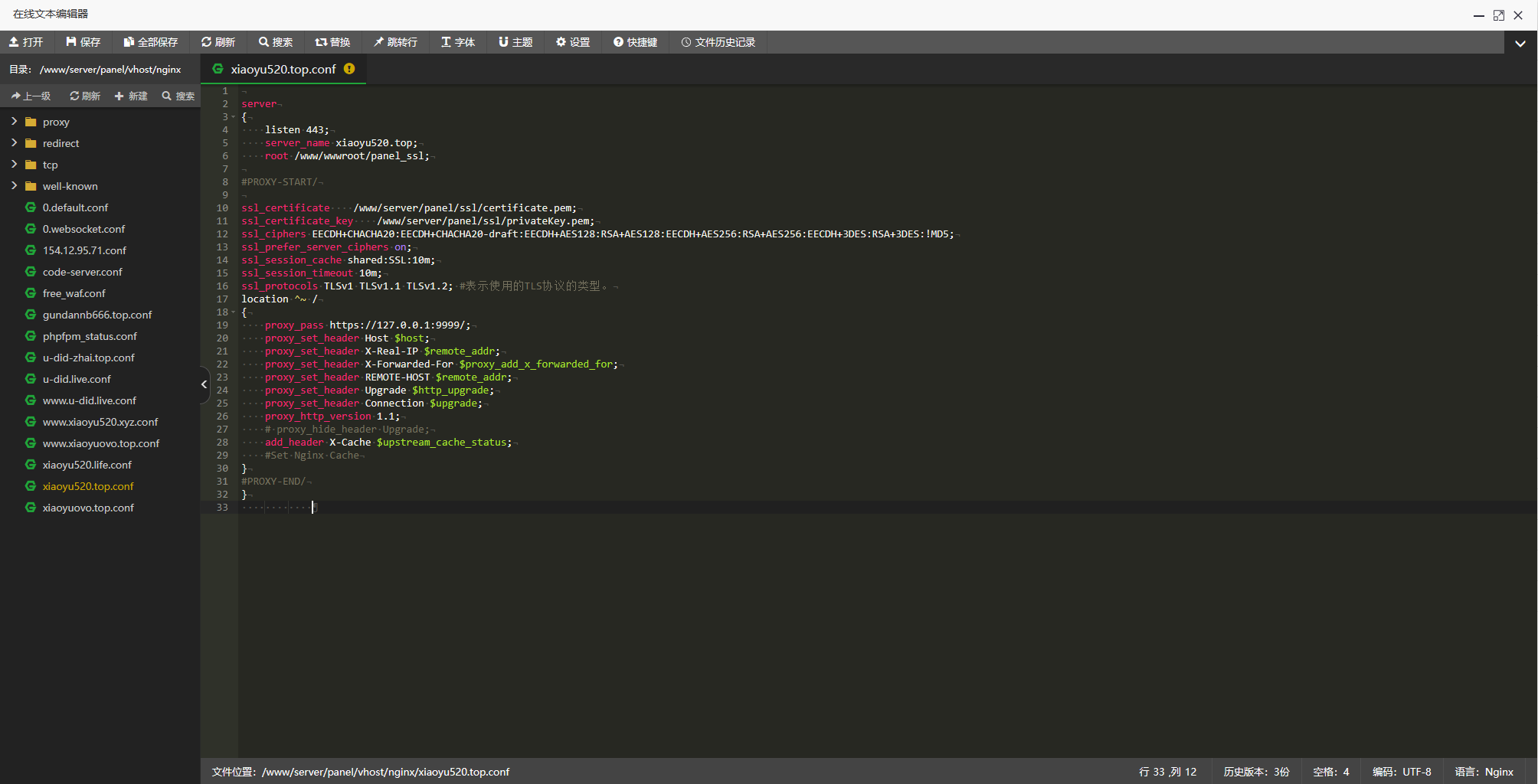Open www.u-did.live.conf file
1538x784 pixels.
89,400
